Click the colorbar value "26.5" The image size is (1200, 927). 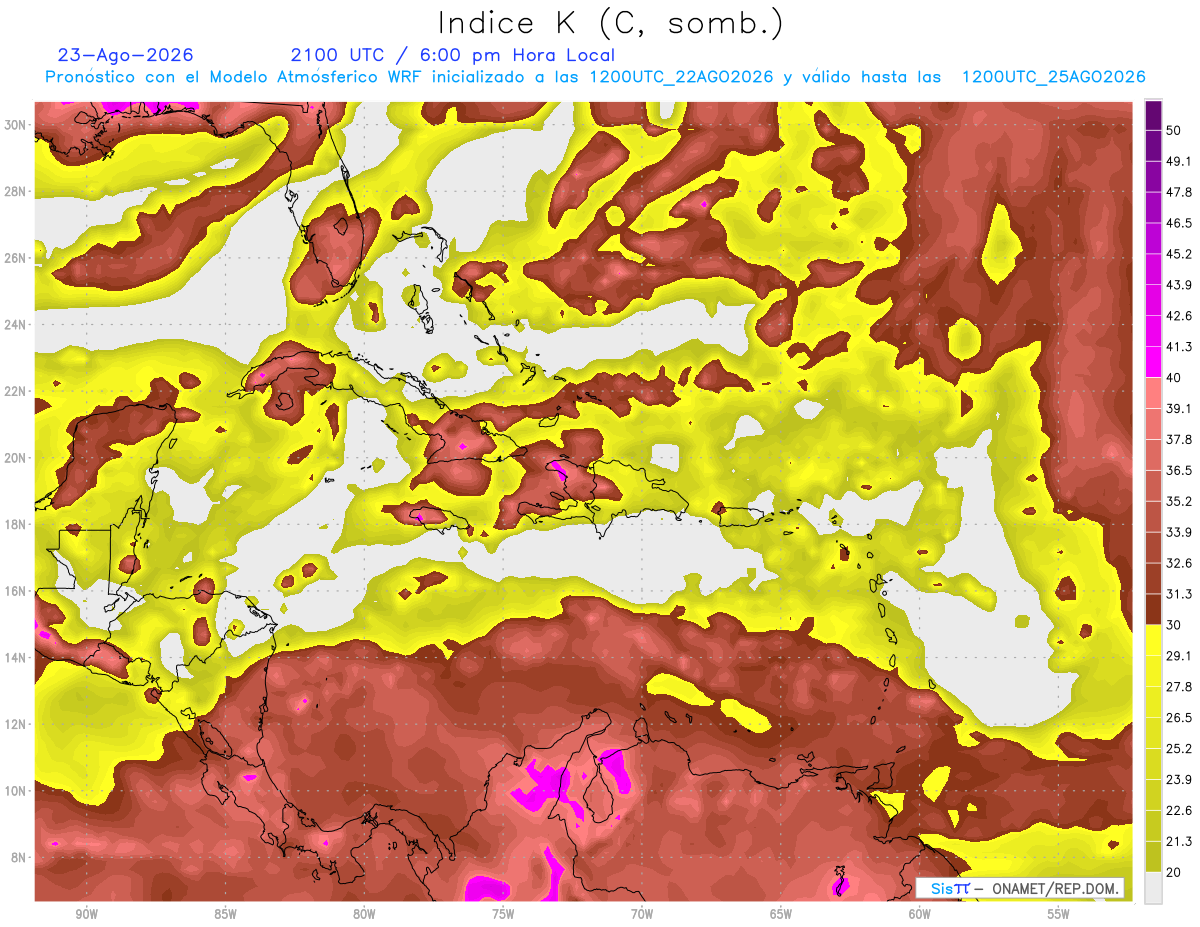click(x=1178, y=718)
